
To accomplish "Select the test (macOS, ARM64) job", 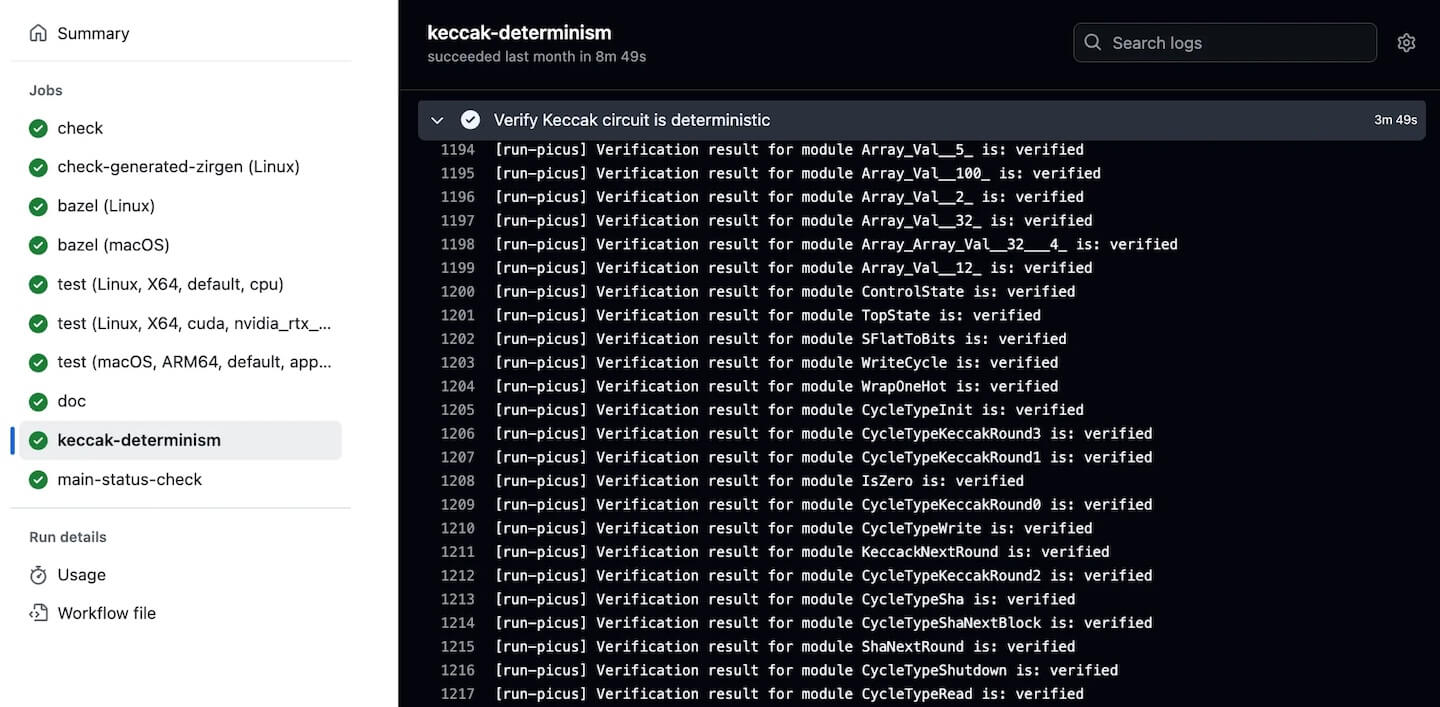I will tap(193, 362).
